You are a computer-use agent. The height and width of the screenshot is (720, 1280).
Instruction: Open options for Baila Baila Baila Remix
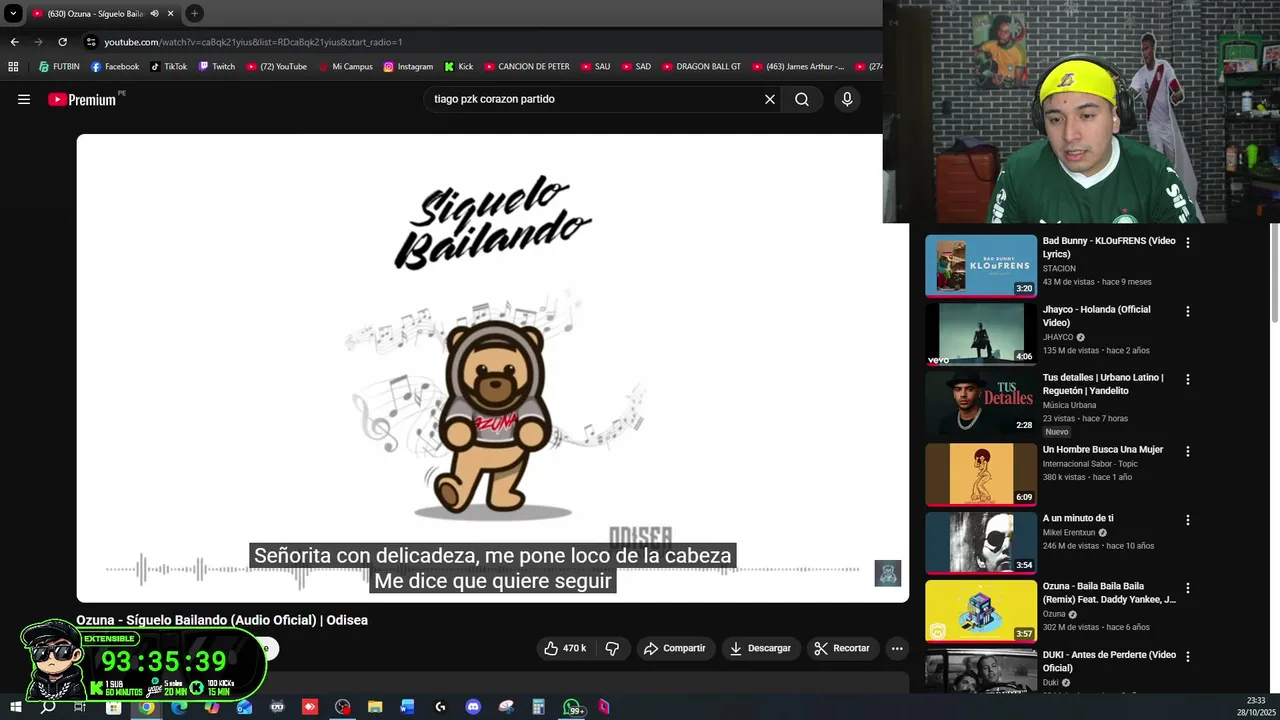(x=1188, y=588)
